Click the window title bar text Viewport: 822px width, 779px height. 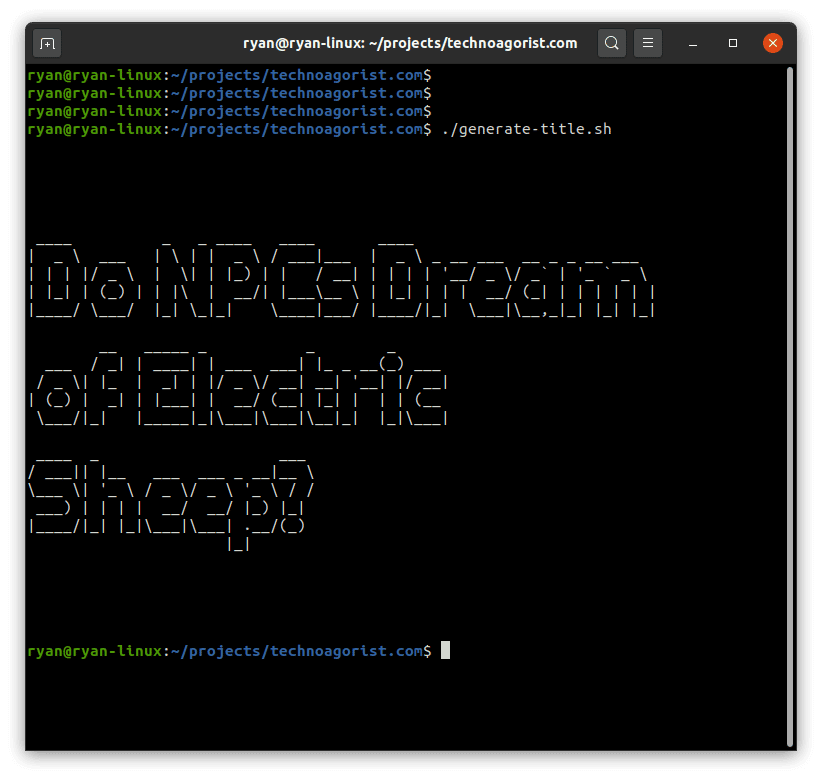point(410,43)
